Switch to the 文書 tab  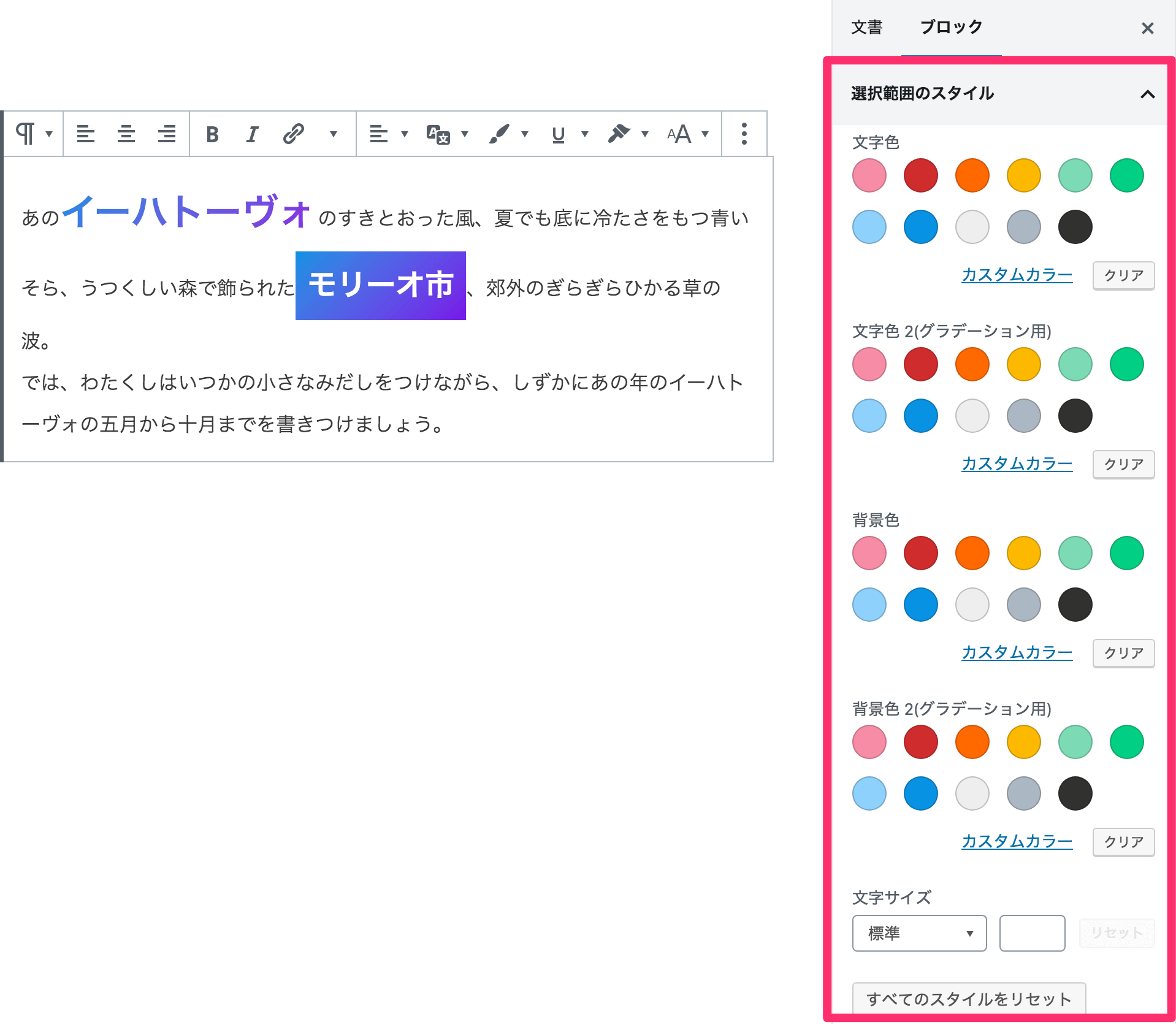[x=866, y=28]
